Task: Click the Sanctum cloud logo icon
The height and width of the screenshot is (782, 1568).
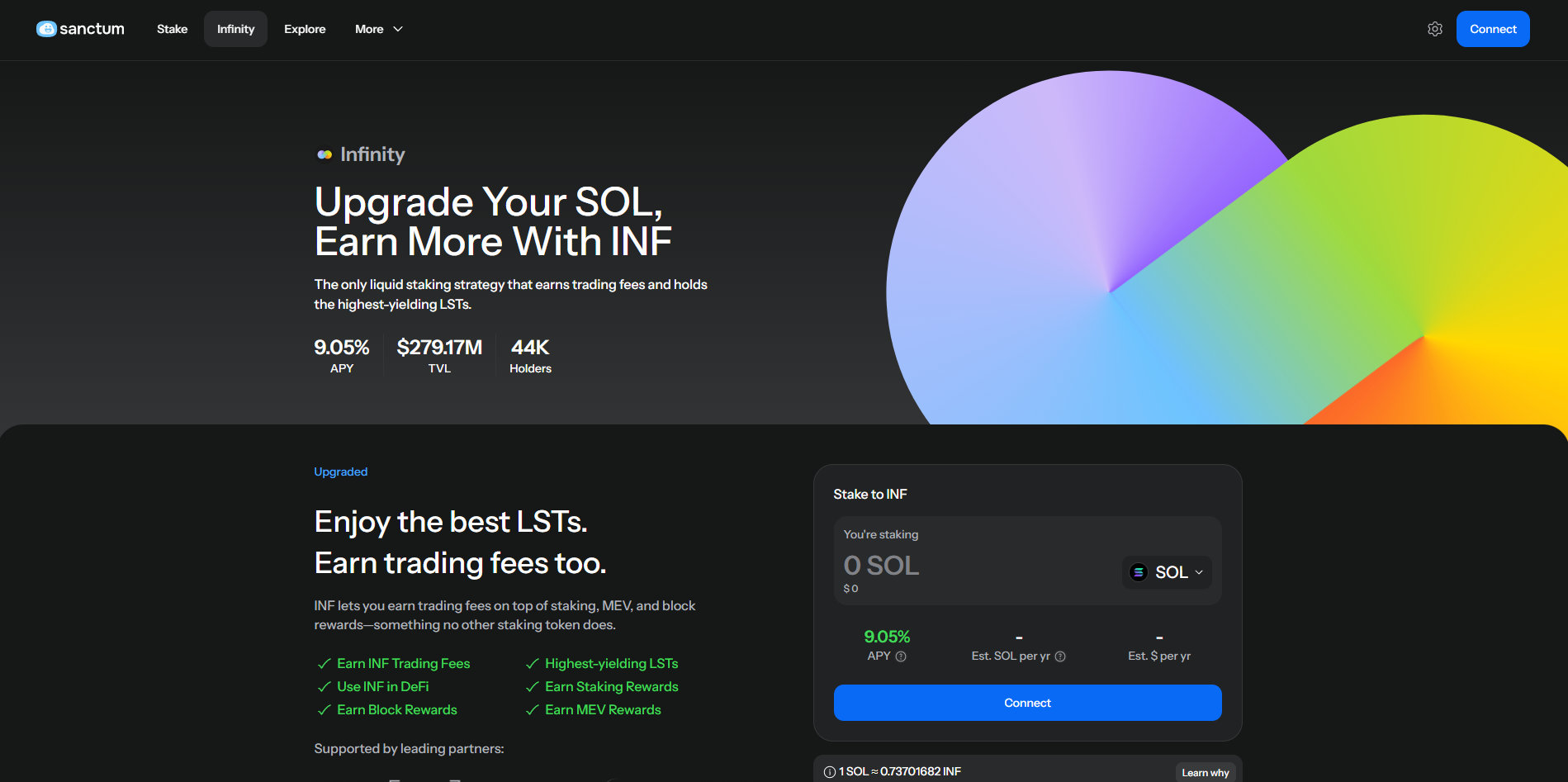Action: point(46,29)
